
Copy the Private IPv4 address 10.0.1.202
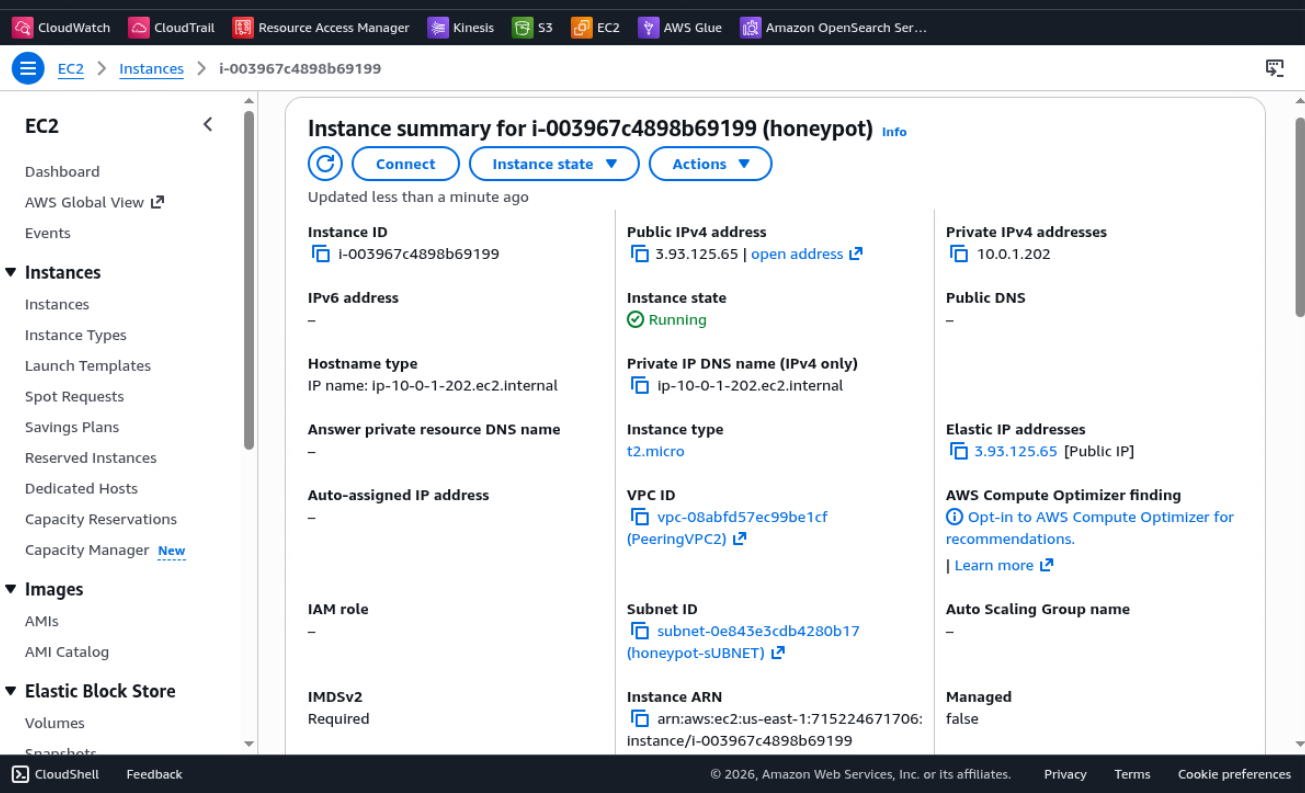click(x=959, y=254)
